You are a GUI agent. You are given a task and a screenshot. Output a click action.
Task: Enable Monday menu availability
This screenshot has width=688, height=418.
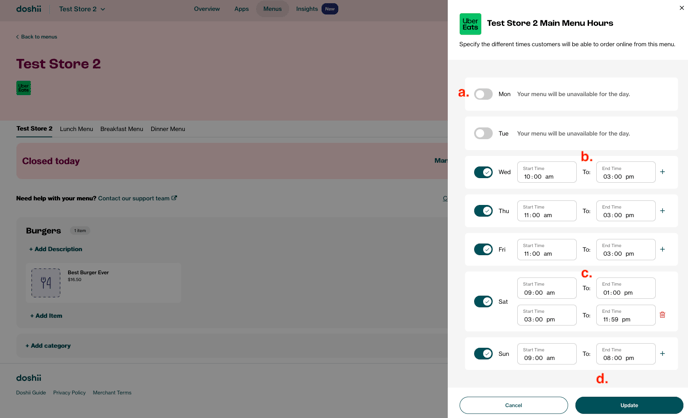483,94
